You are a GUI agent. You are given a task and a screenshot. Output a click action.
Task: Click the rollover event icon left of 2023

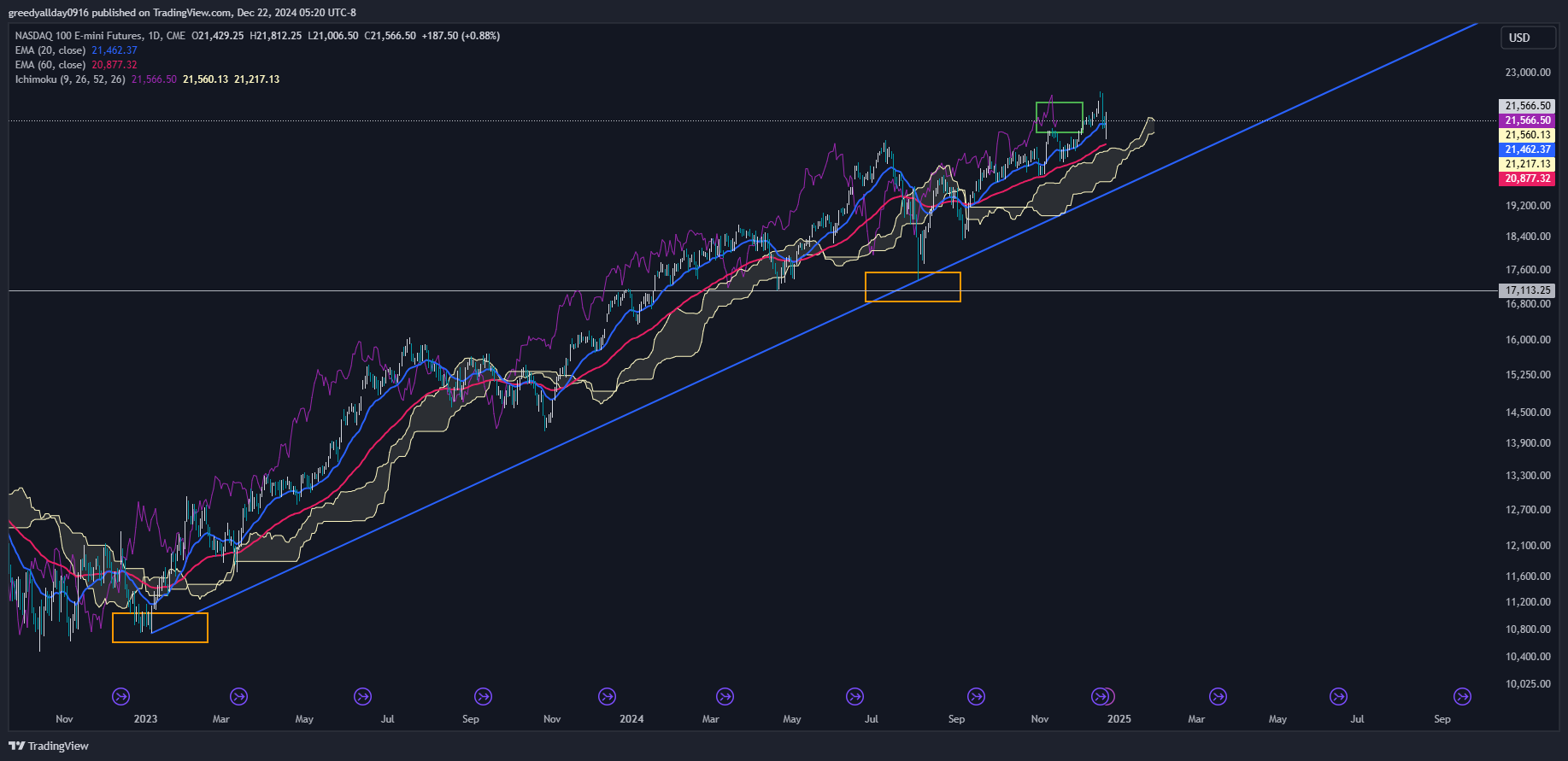(x=121, y=697)
